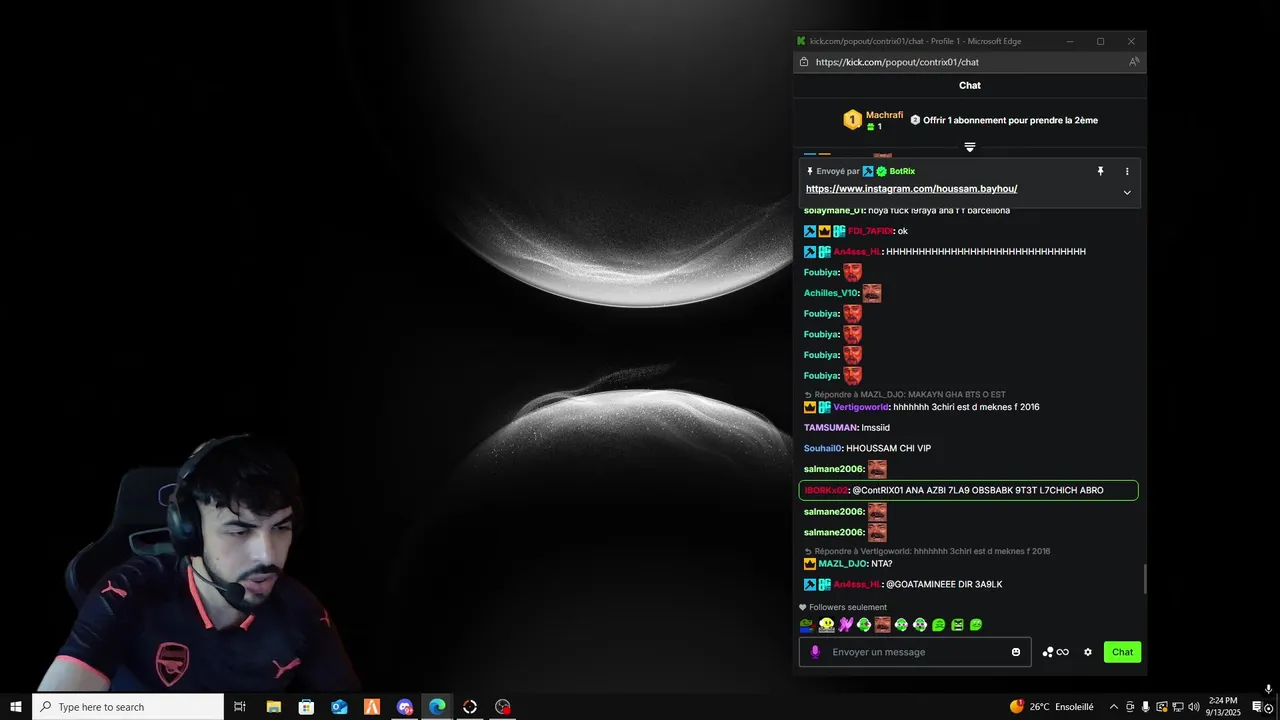1280x720 pixels.
Task: Click tray microphone icon
Action: [x=1146, y=707]
